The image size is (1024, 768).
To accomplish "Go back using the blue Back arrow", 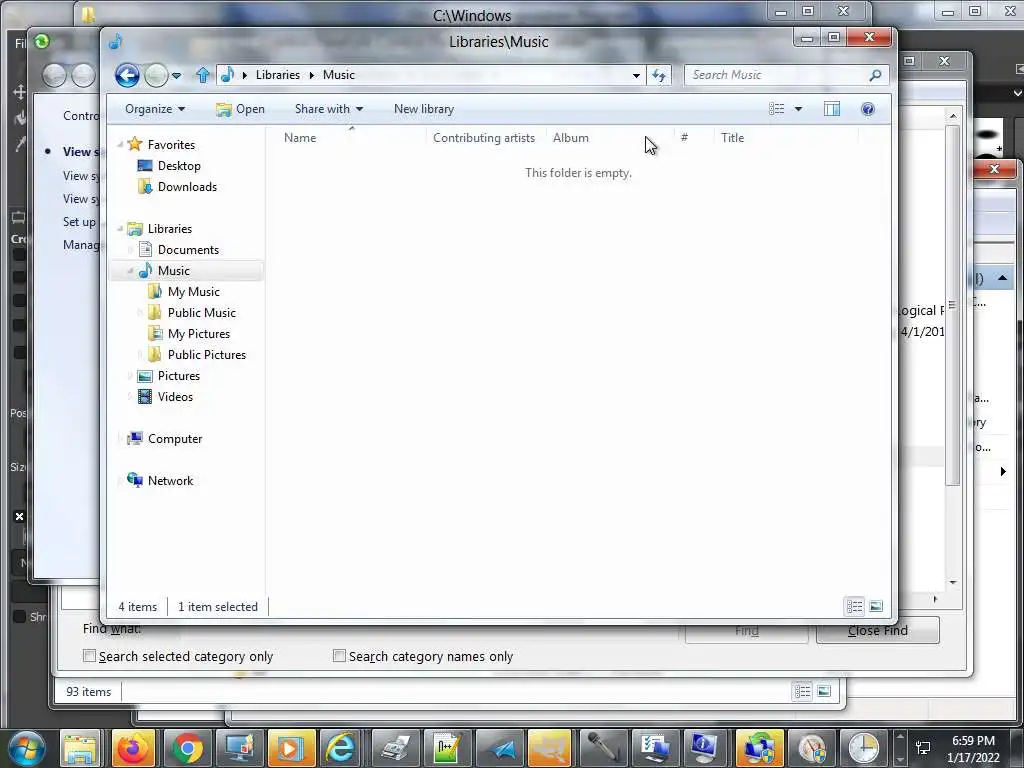I will 127,76.
